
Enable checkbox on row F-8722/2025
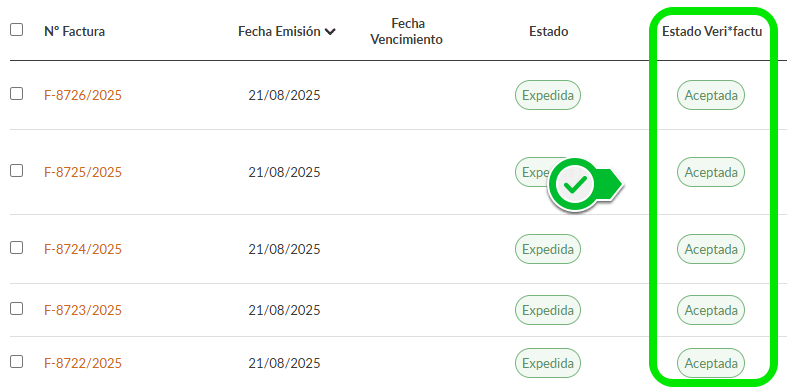[x=17, y=361]
